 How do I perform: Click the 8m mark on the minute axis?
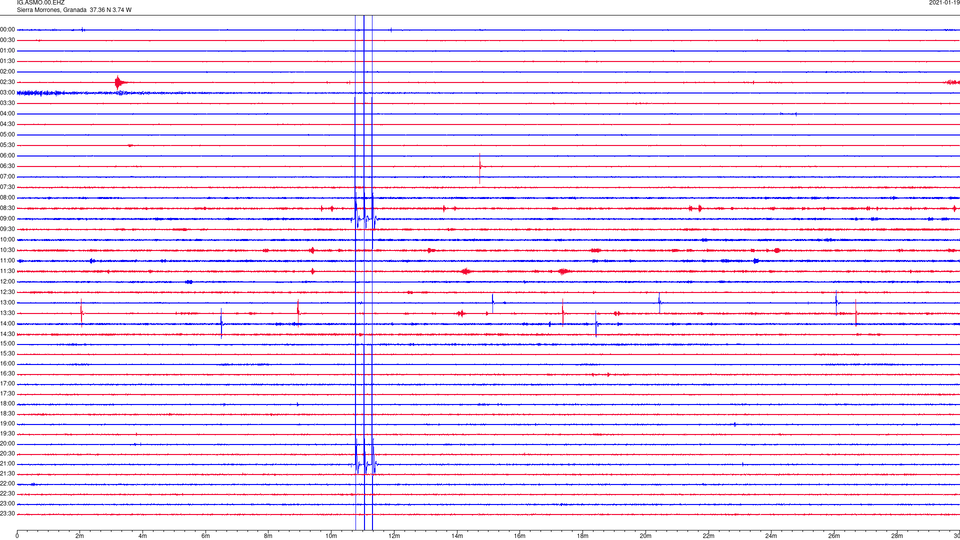pos(268,536)
